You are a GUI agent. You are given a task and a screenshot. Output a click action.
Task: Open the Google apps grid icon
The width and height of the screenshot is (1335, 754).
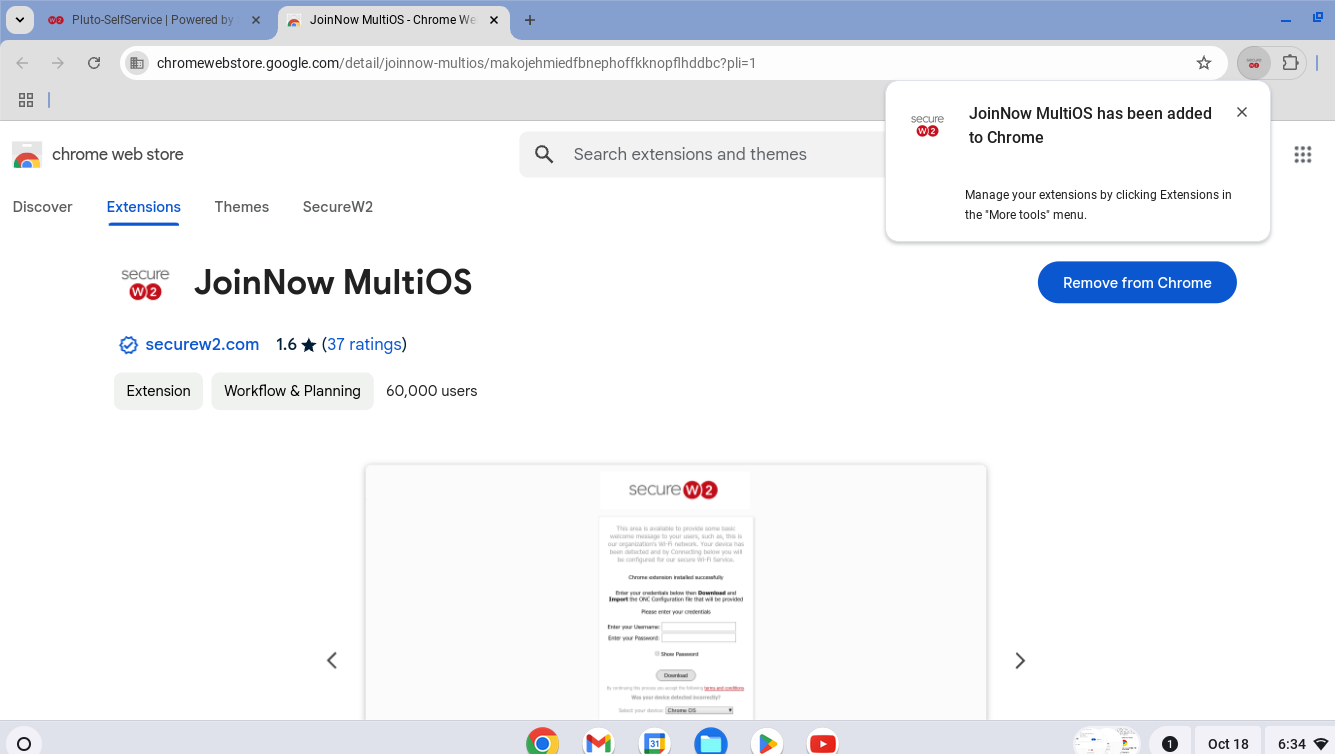coord(1302,154)
